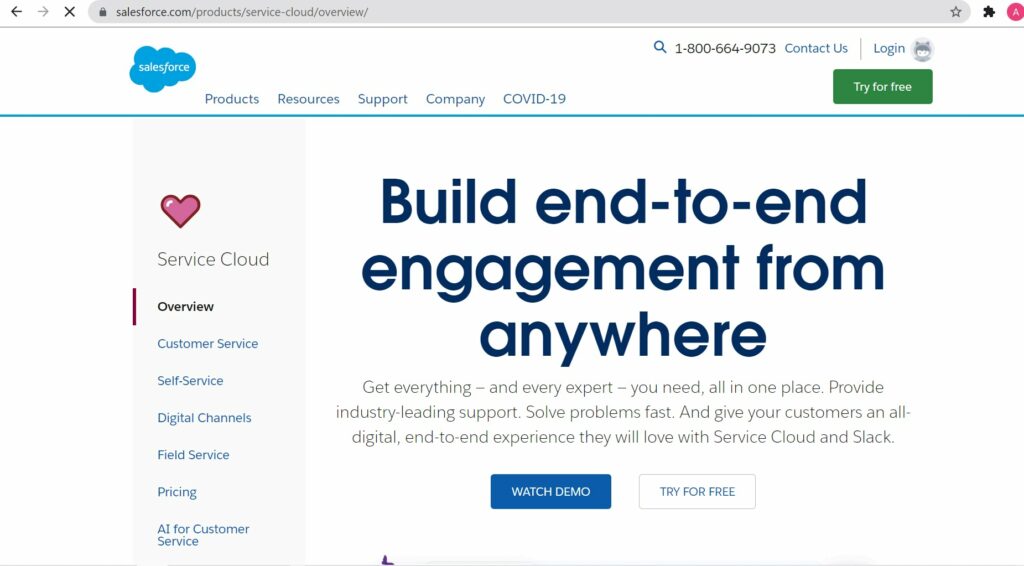Image resolution: width=1024 pixels, height=566 pixels.
Task: Go back with the browser back arrow
Action: [x=16, y=12]
